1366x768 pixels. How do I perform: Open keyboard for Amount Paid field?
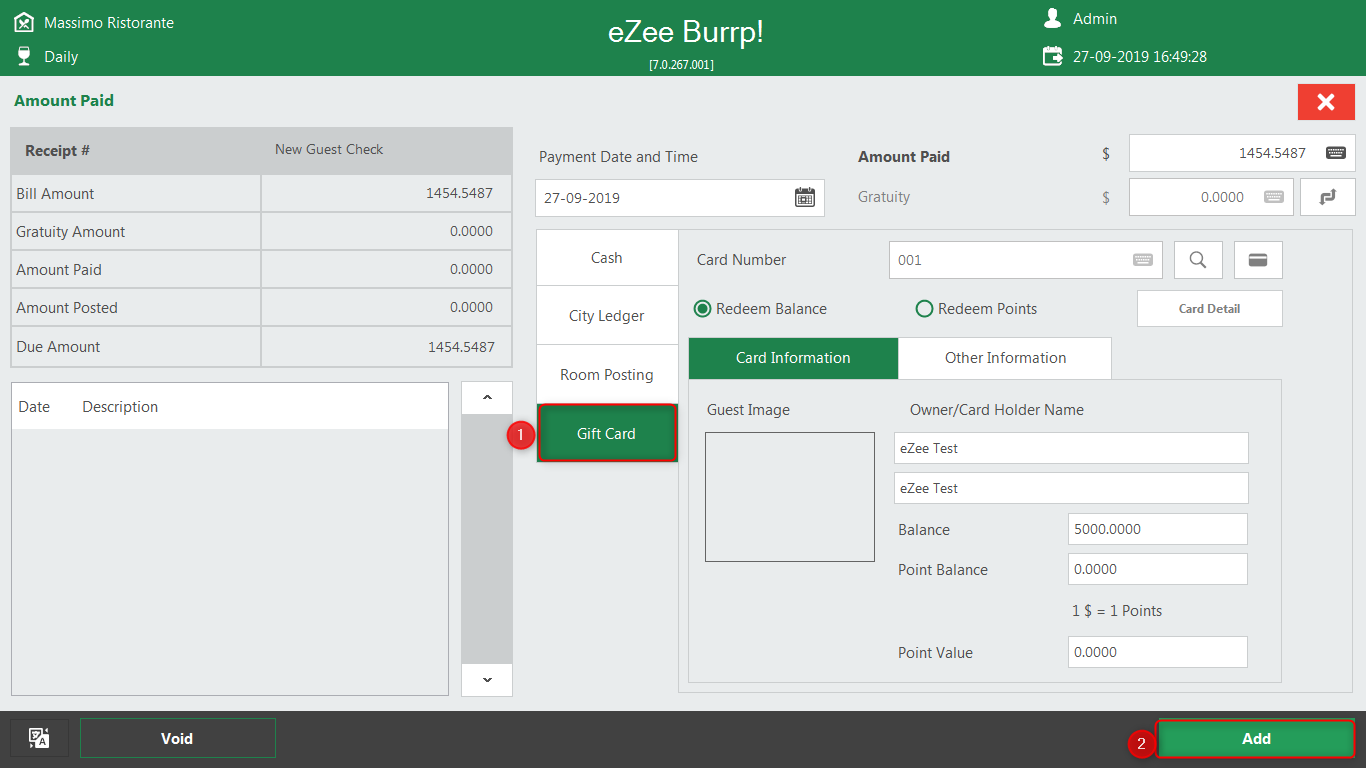(1335, 153)
